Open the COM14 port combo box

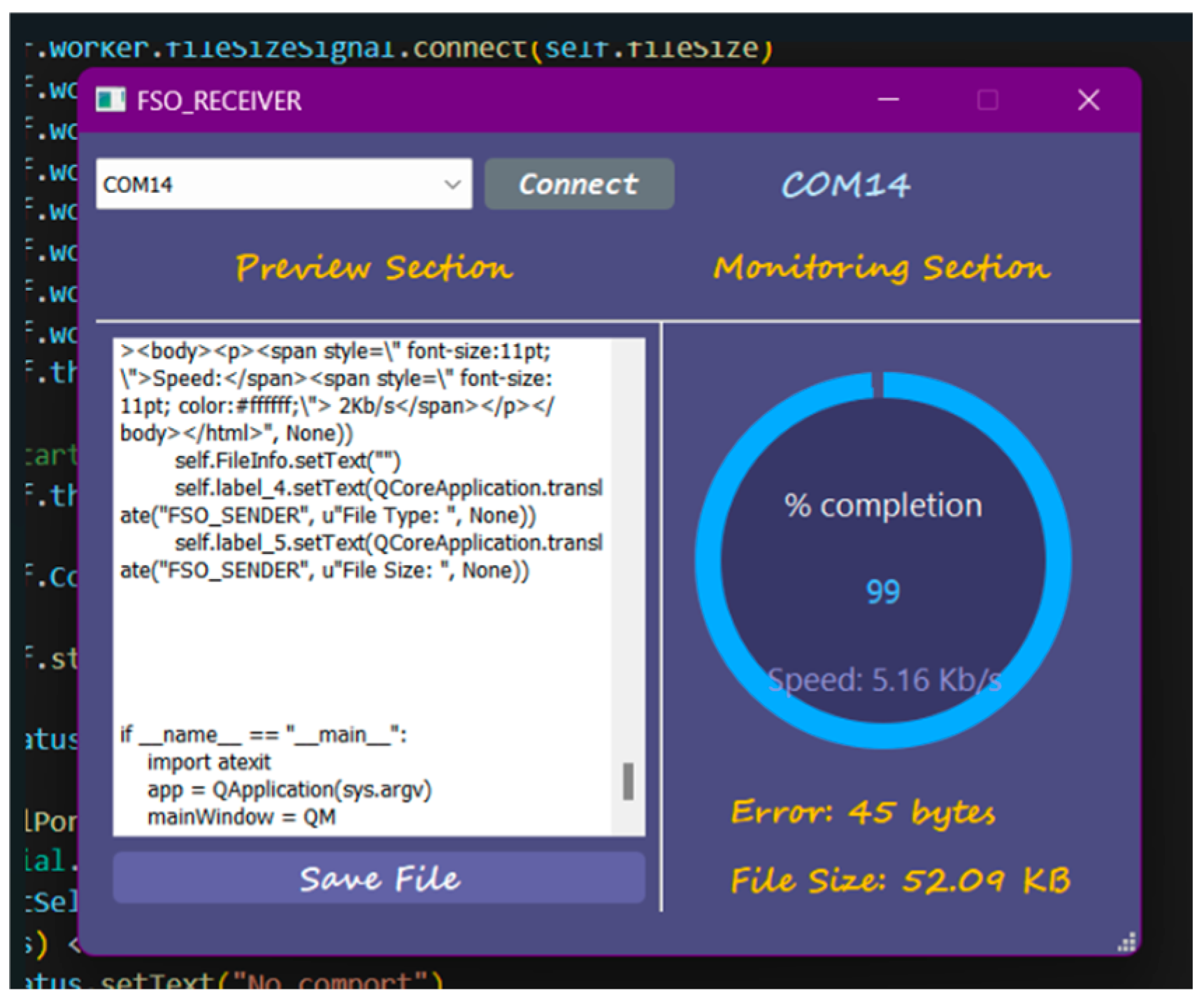(284, 184)
